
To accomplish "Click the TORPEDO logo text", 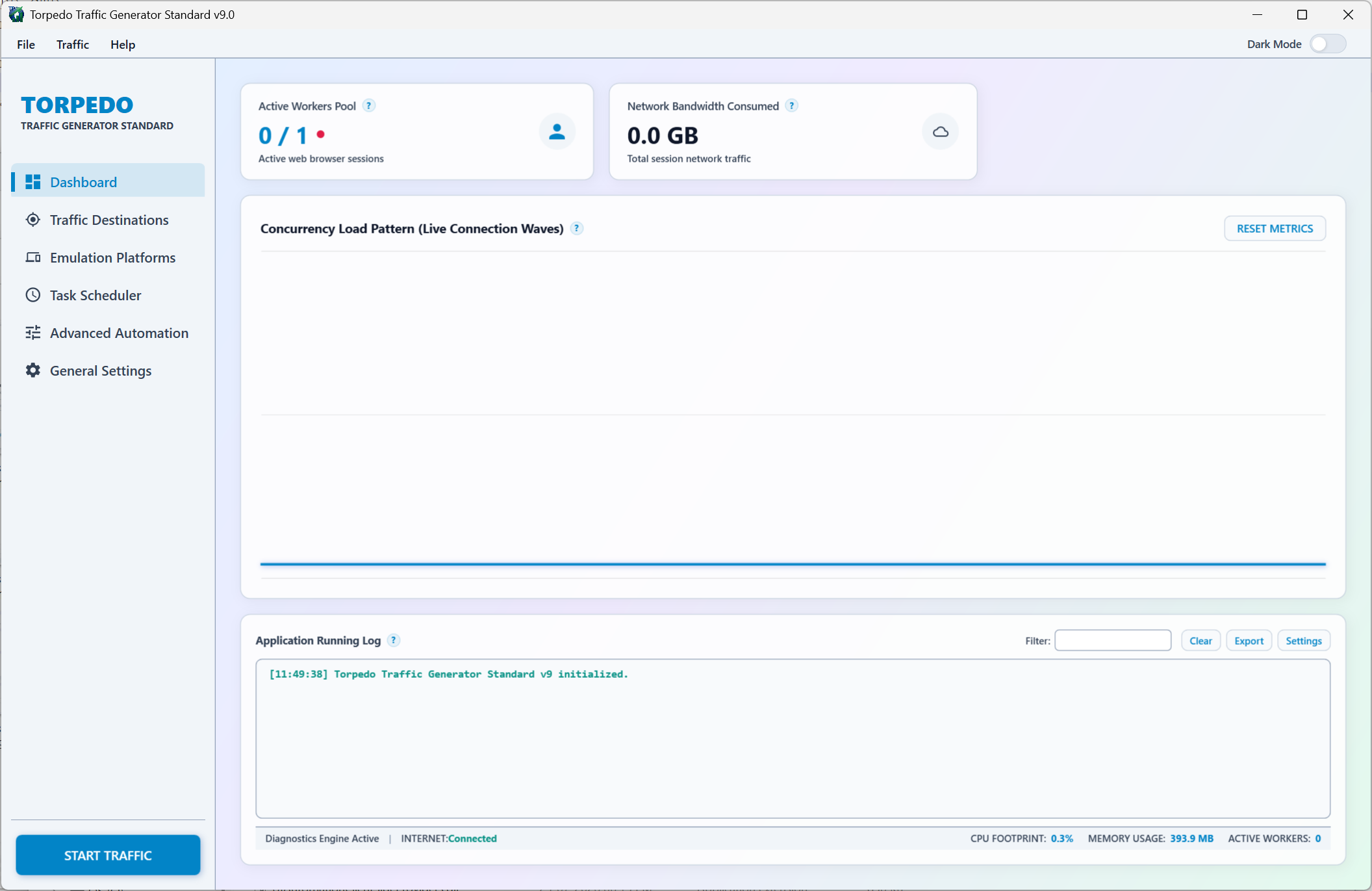I will [77, 105].
